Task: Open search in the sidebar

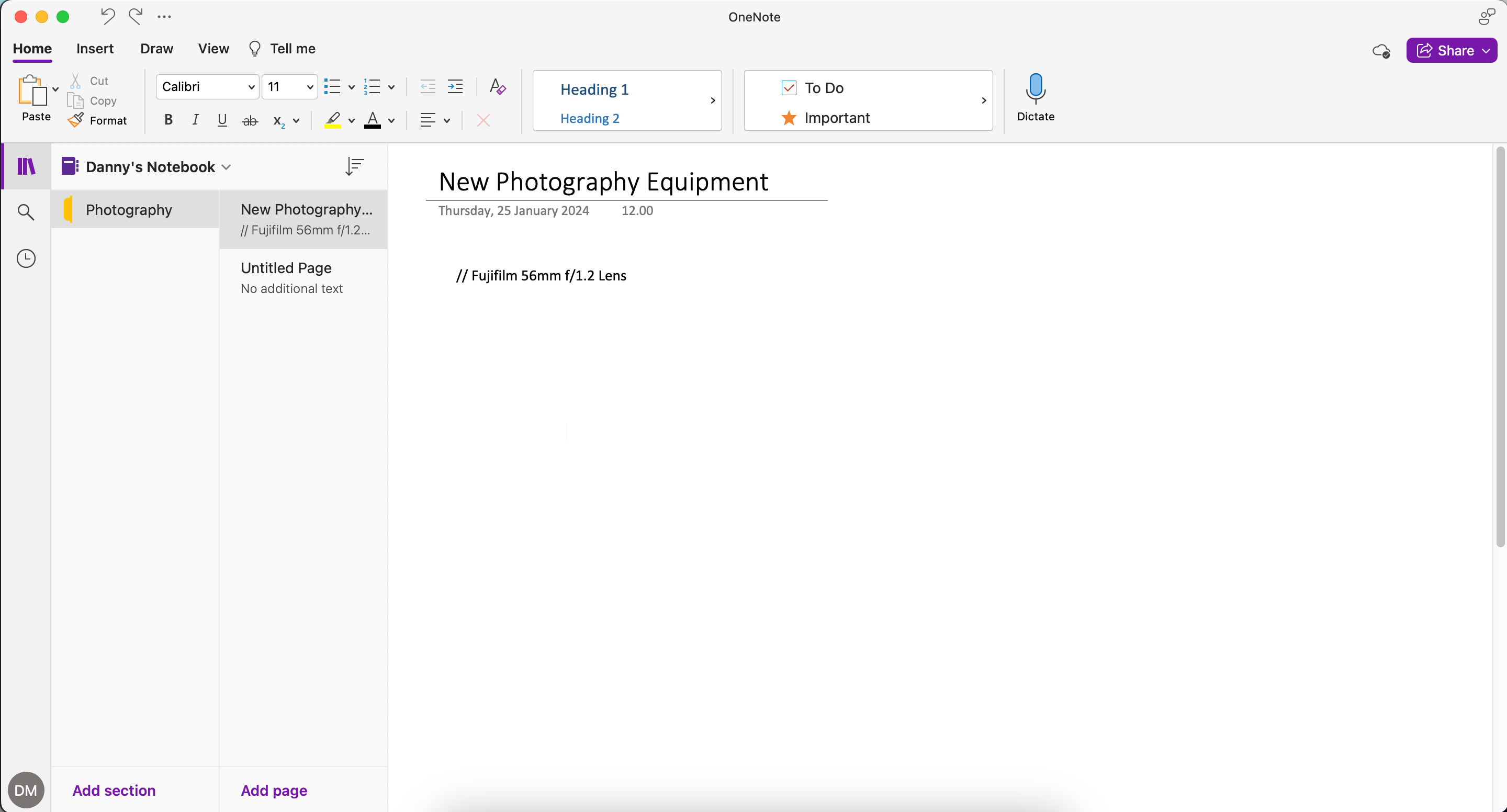Action: [26, 212]
